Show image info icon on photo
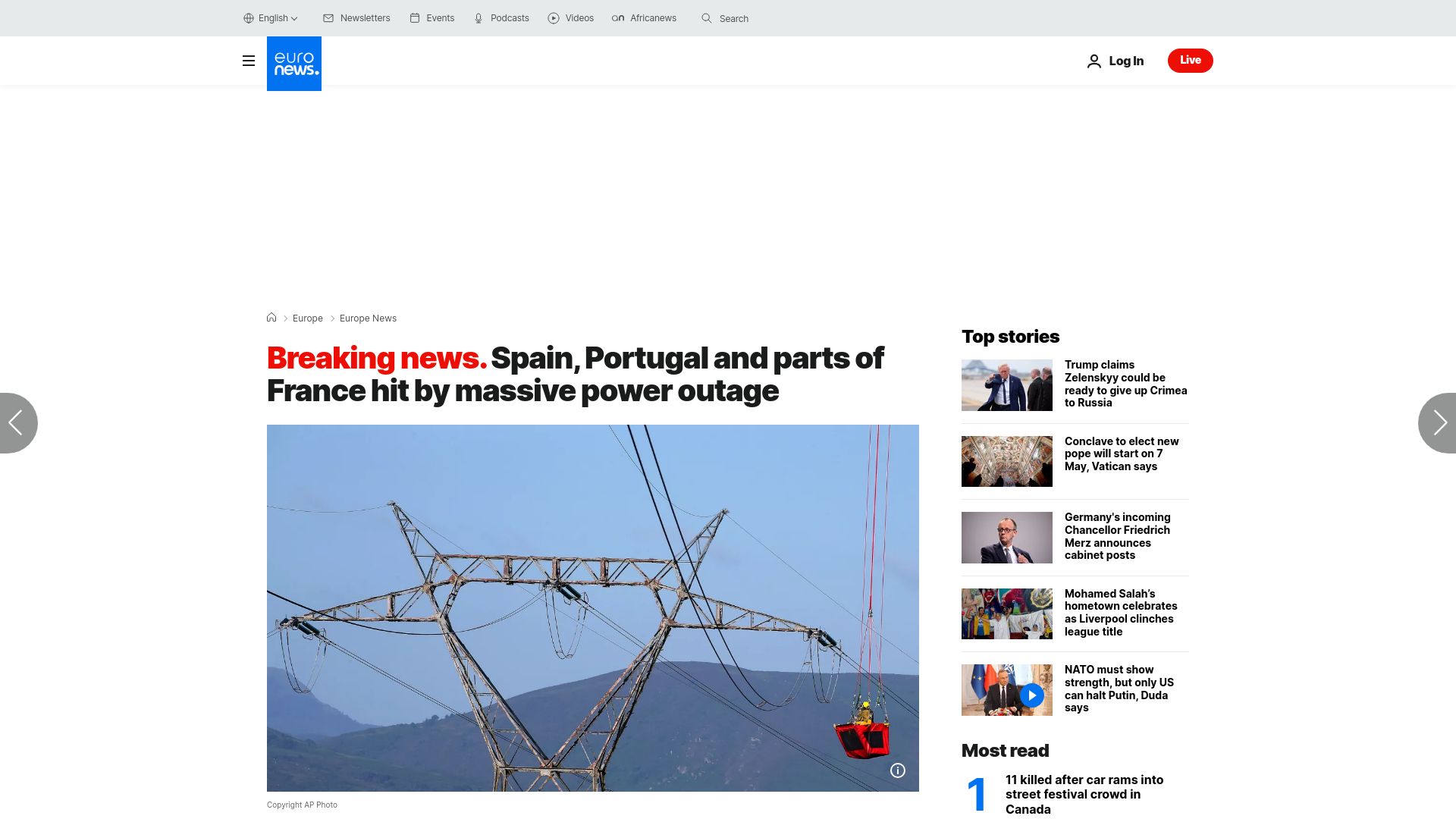The width and height of the screenshot is (1456, 819). tap(898, 770)
